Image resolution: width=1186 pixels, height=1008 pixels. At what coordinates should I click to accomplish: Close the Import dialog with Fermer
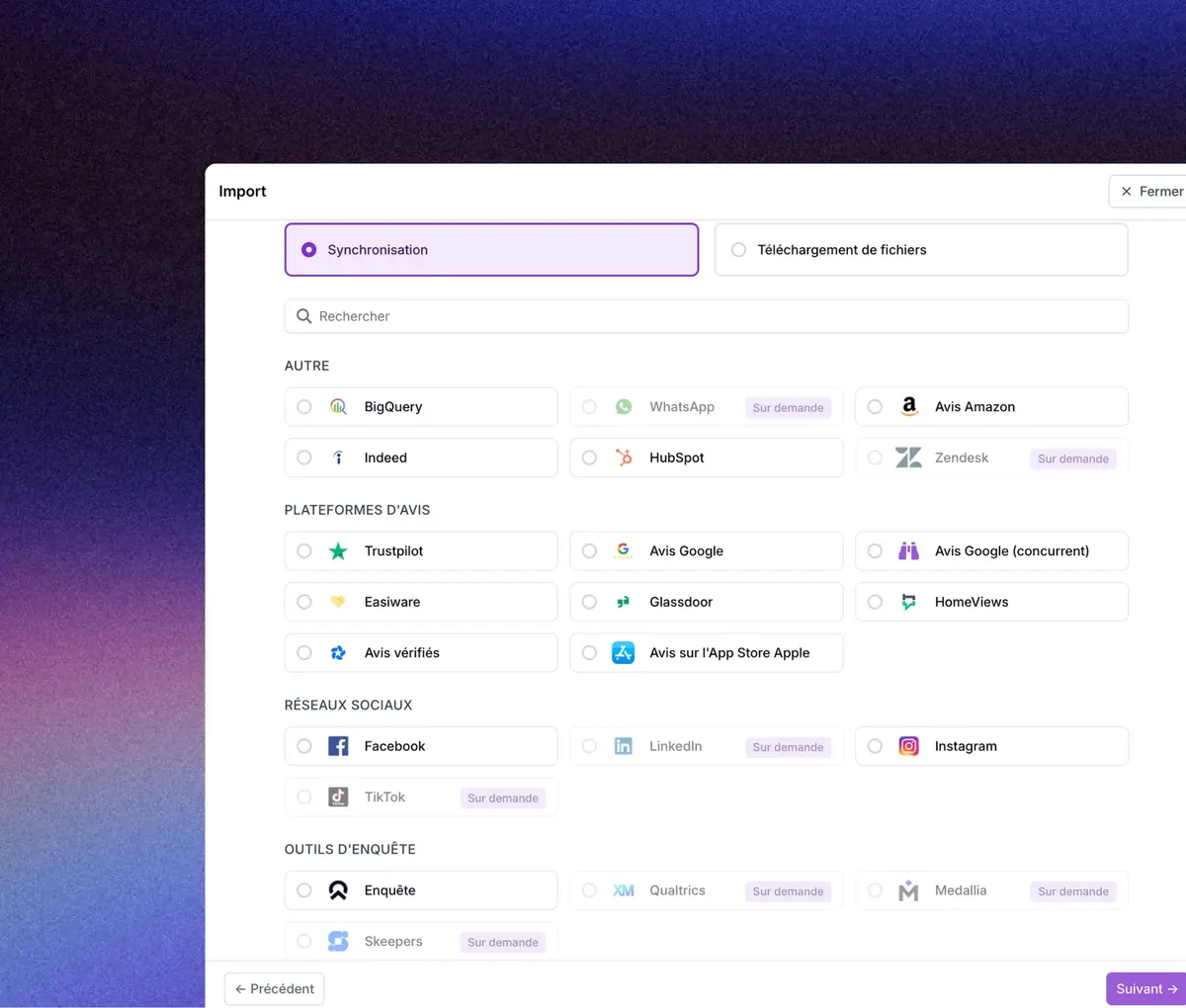(x=1147, y=192)
